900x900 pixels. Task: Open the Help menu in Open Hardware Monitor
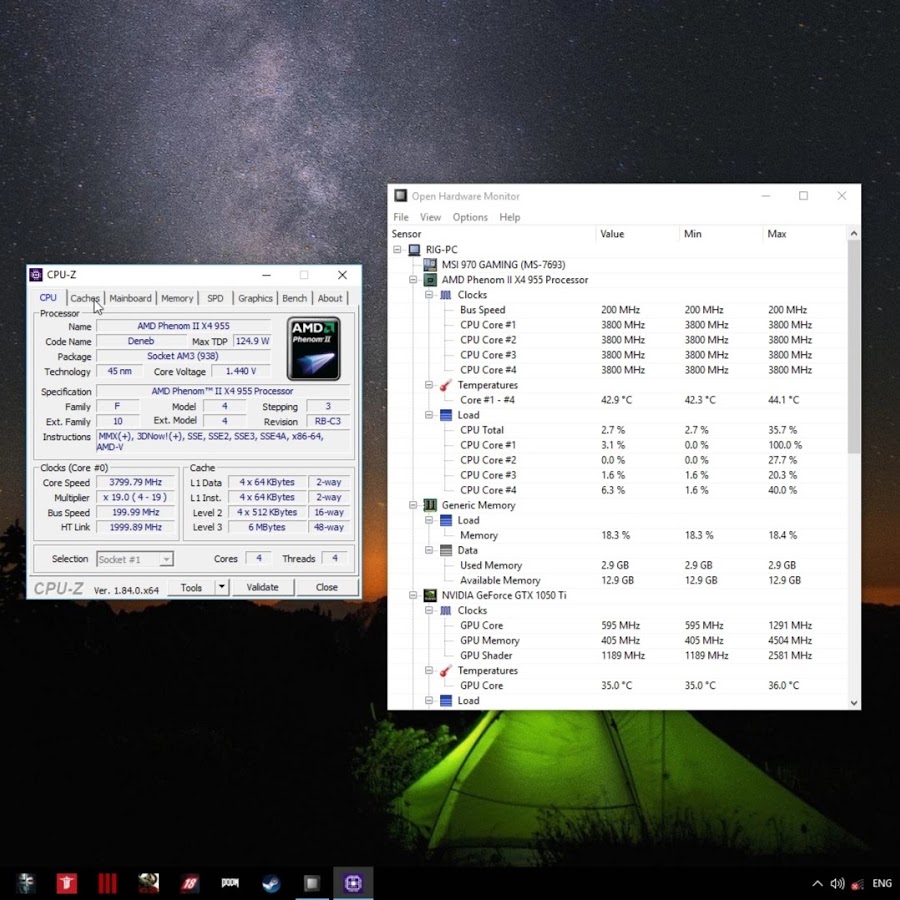coord(510,217)
